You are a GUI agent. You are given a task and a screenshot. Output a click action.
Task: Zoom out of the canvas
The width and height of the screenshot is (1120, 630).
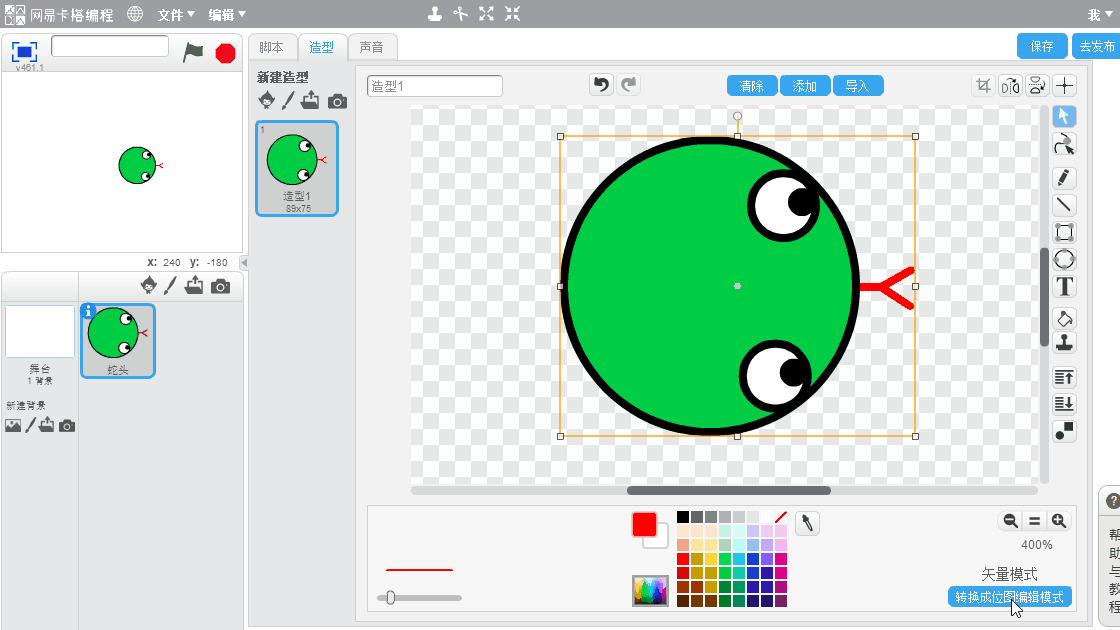[x=1010, y=521]
